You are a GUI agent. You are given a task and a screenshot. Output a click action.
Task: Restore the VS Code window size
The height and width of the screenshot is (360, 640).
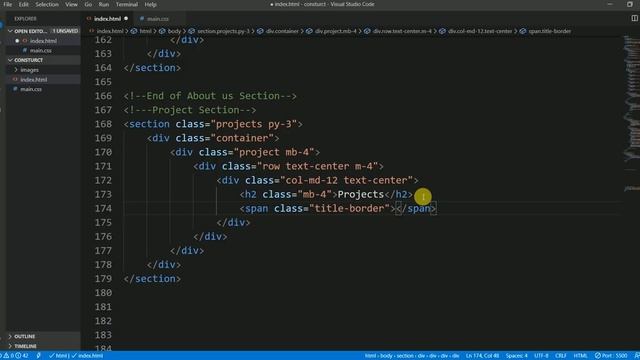(630, 4)
